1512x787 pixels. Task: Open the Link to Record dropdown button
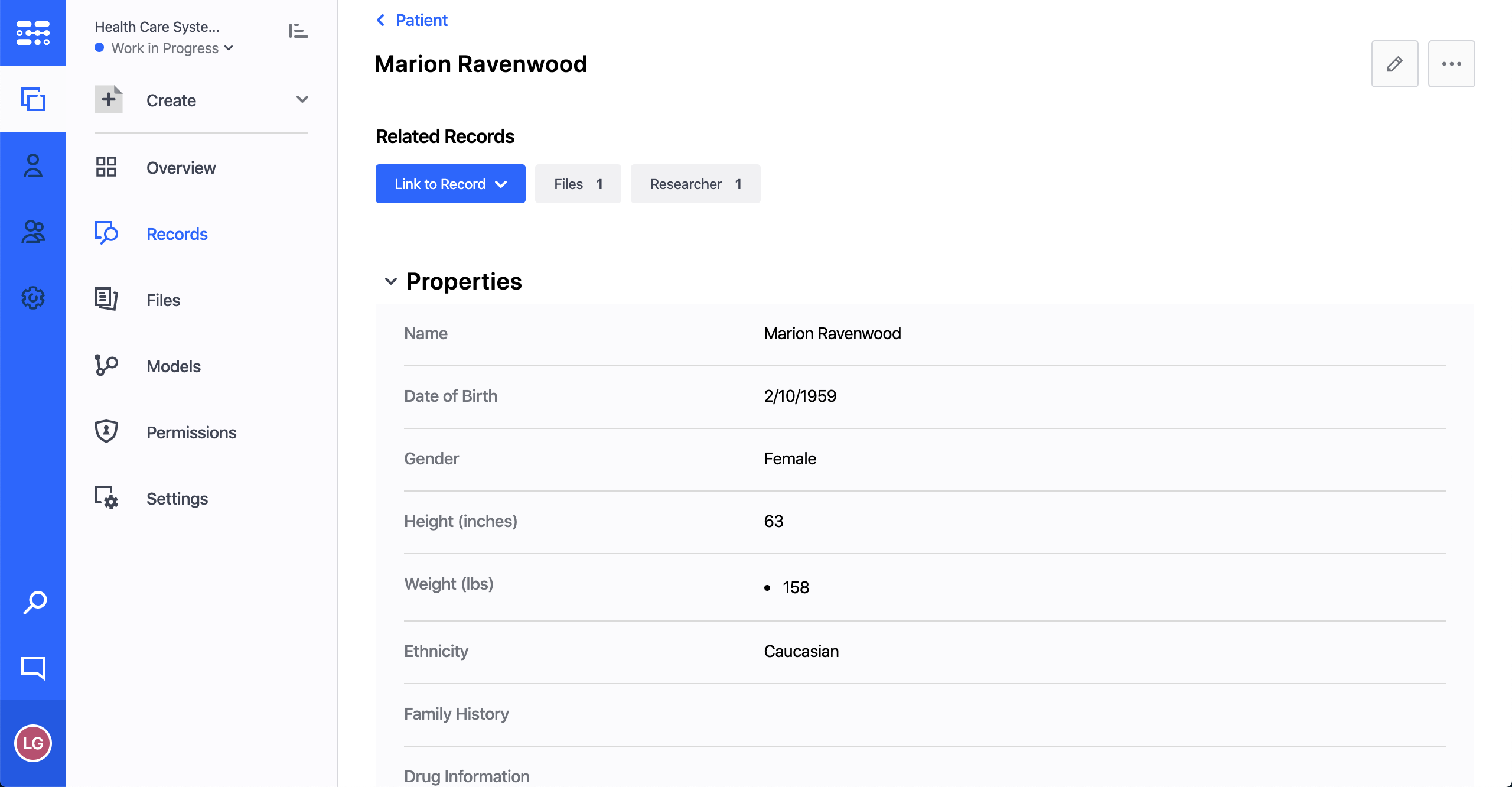point(450,184)
